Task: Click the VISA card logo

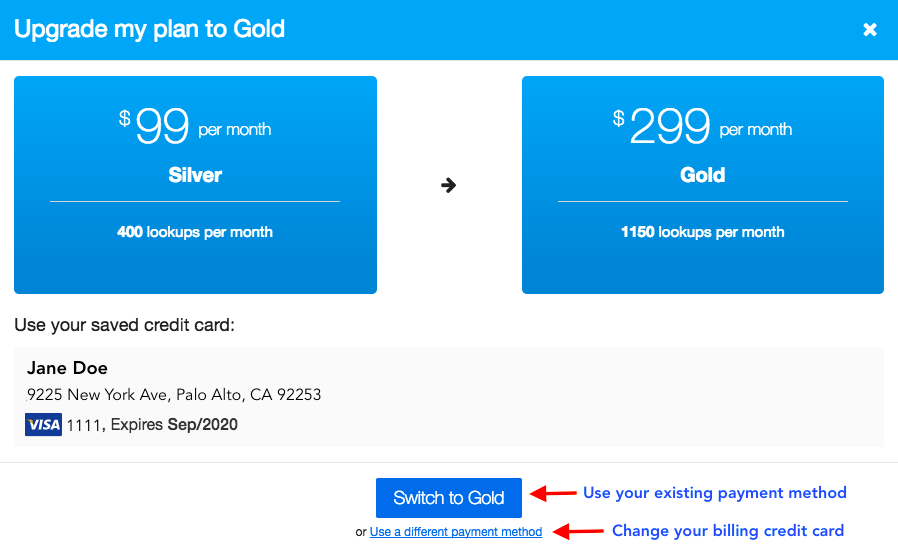Action: (44, 424)
